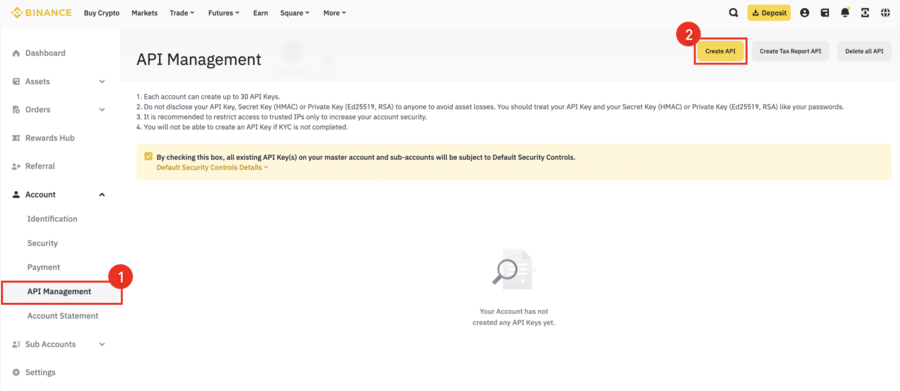
Task: Click the Settings label in sidebar
Action: tap(40, 373)
